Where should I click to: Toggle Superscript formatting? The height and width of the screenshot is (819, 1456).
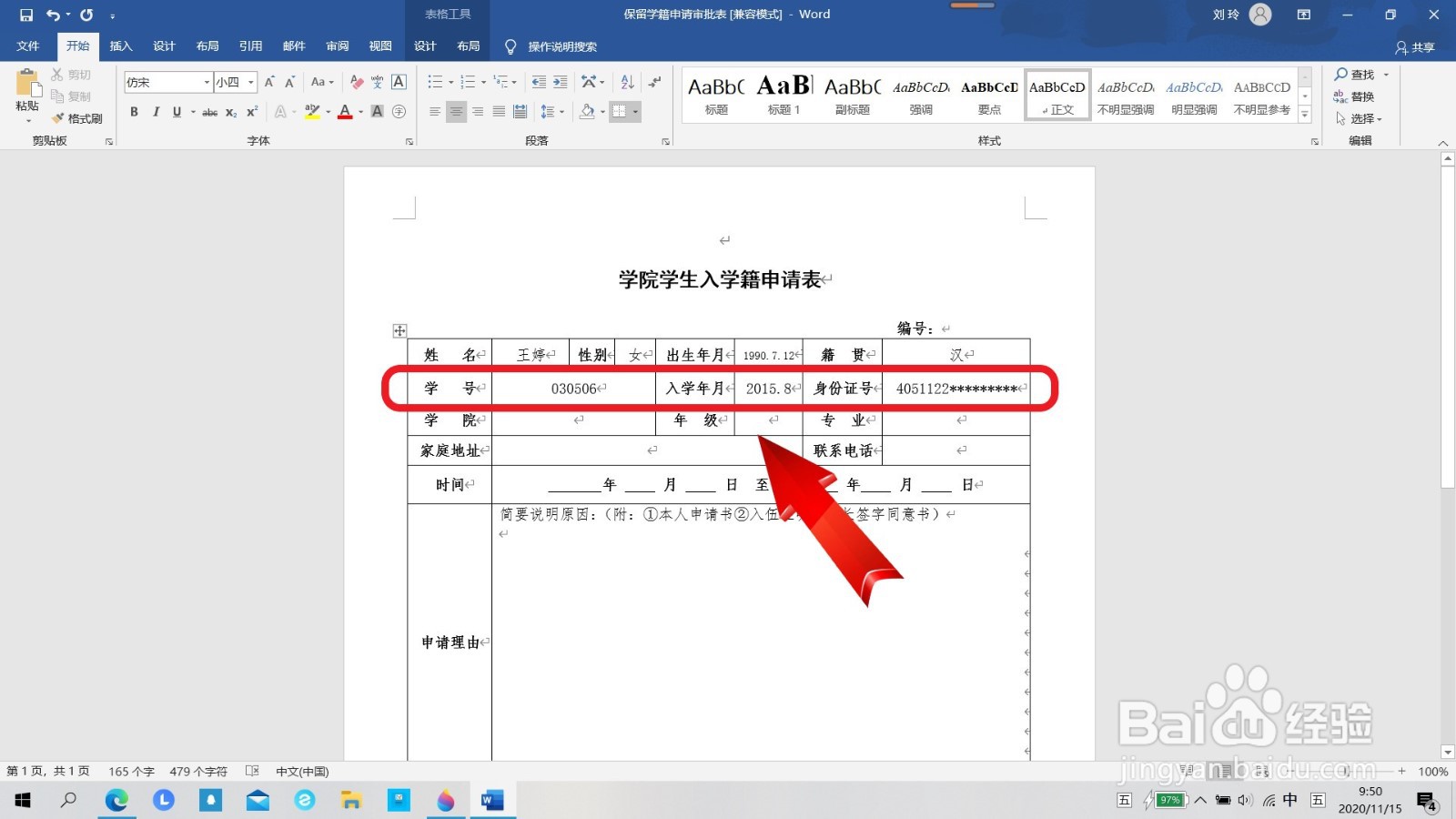pos(252,112)
